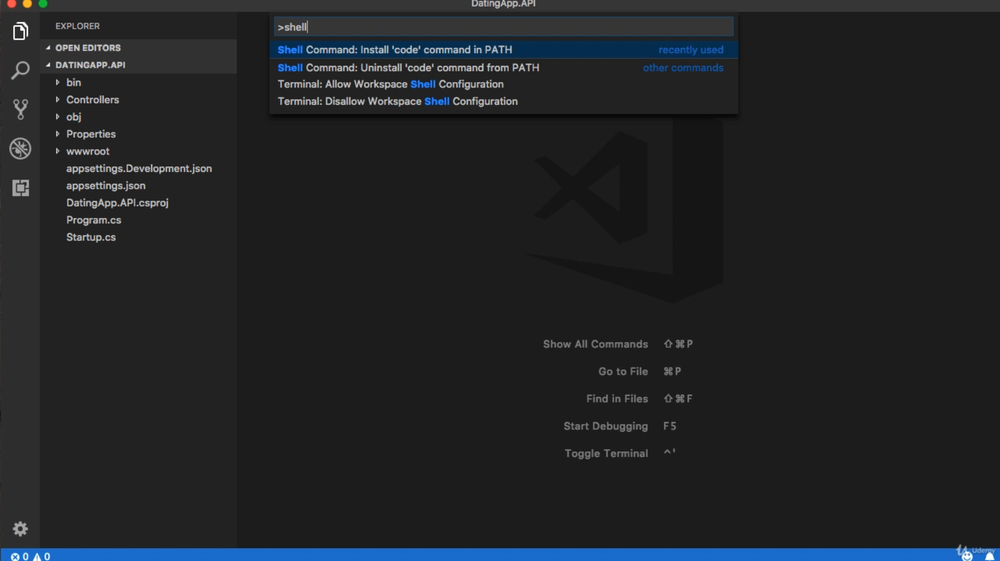The height and width of the screenshot is (561, 1000).
Task: Expand the Controllers folder arrow
Action: [x=57, y=99]
